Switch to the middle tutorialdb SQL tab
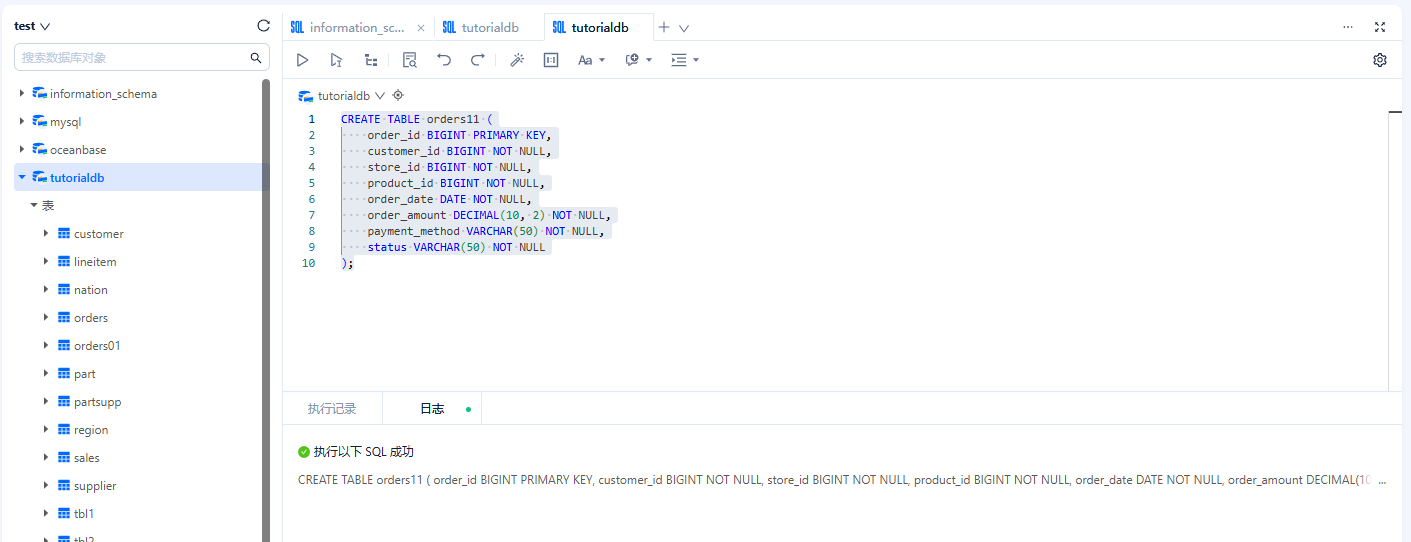 (488, 28)
